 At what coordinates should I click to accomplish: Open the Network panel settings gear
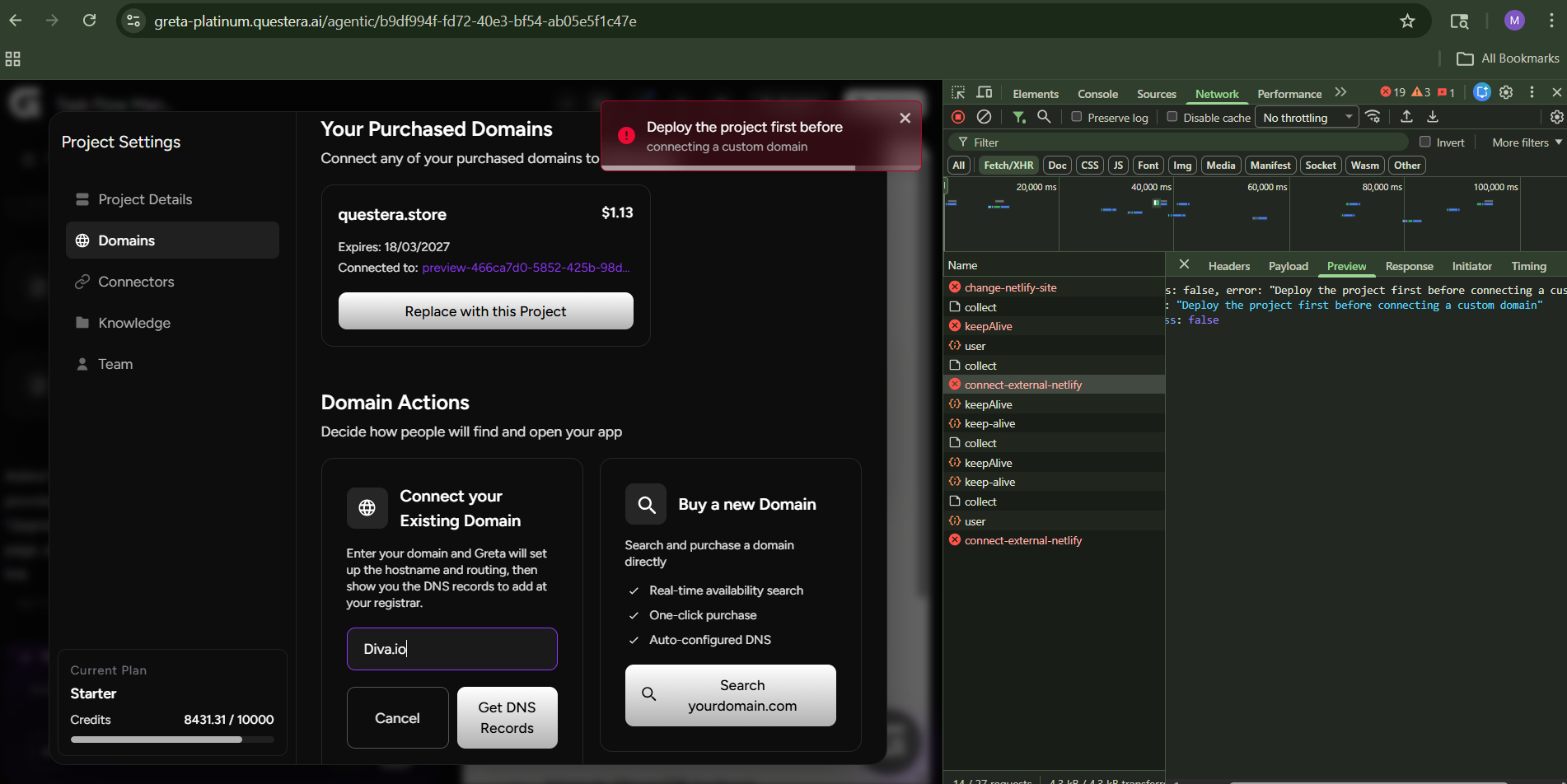point(1556,117)
